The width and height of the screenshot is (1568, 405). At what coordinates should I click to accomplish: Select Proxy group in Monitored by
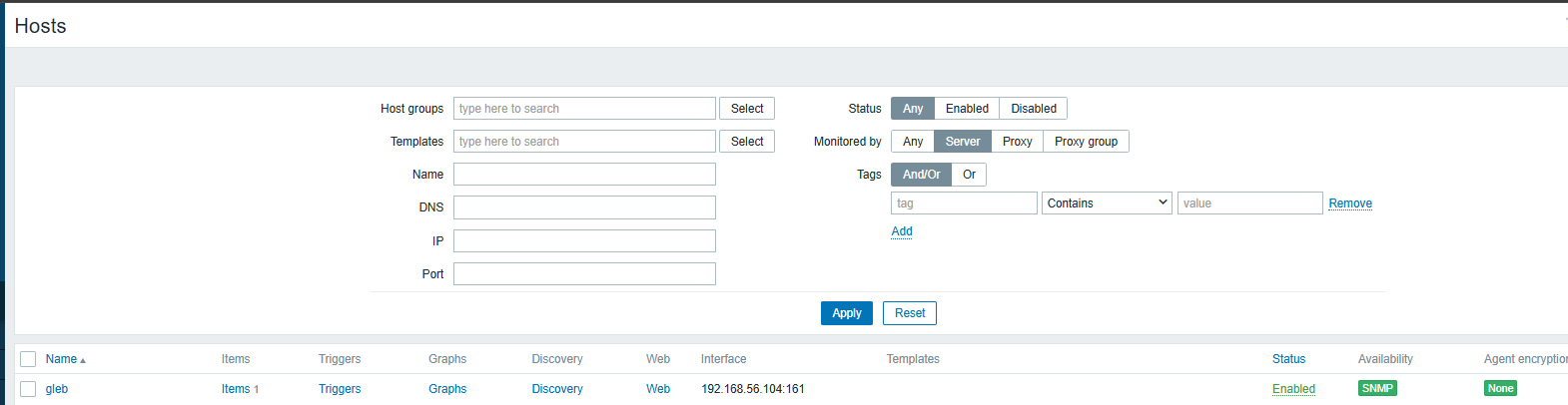click(1086, 142)
